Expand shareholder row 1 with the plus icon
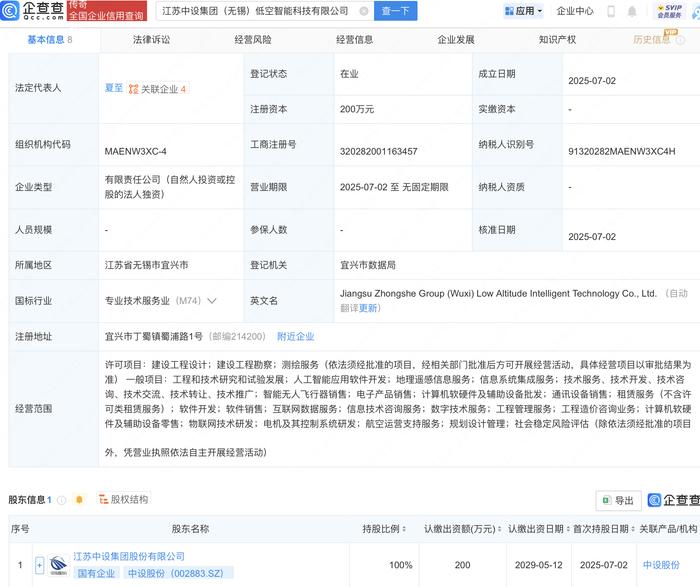This screenshot has width=700, height=587. click(x=39, y=566)
